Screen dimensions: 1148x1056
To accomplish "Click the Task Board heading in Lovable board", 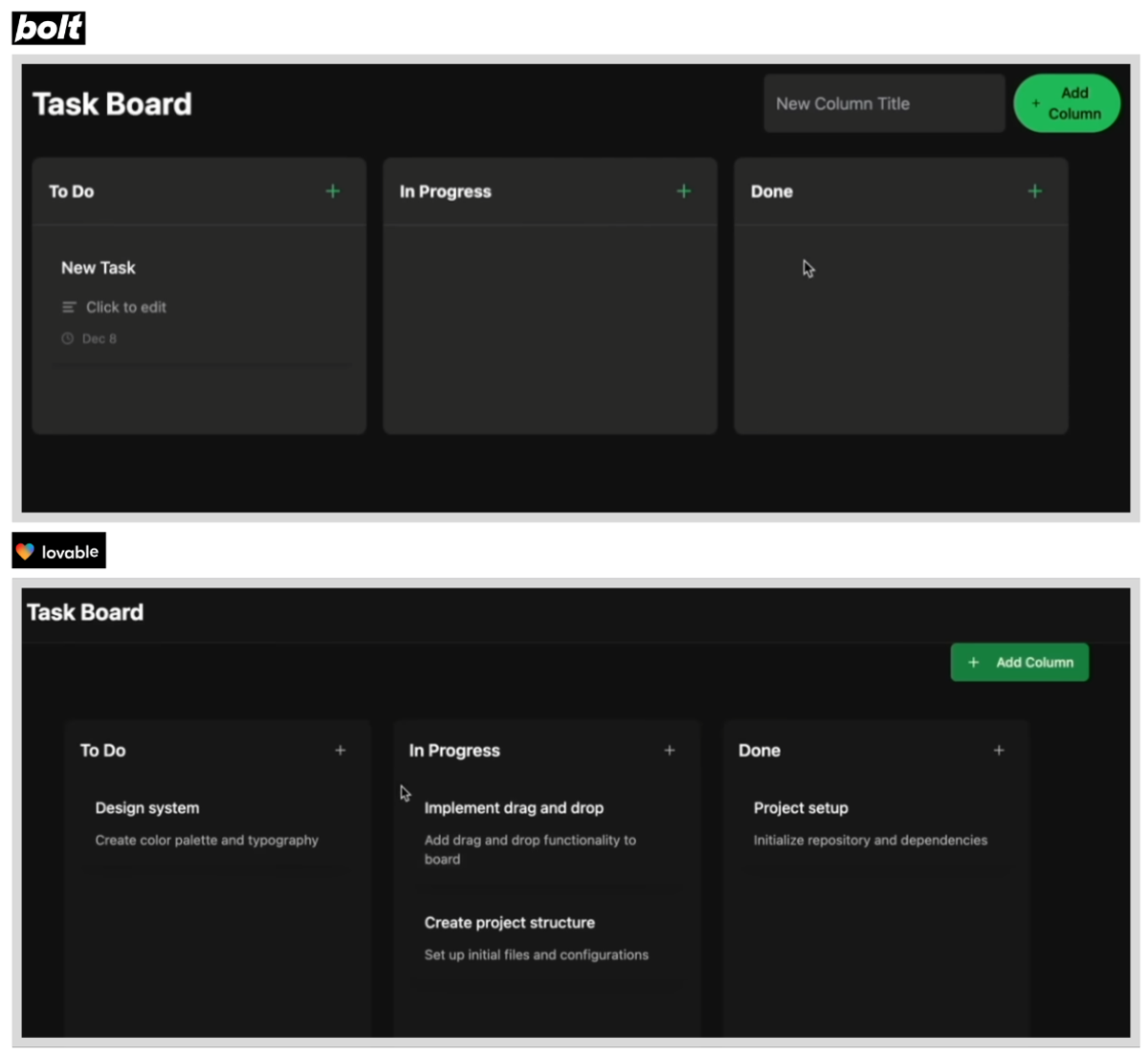I will 85,612.
